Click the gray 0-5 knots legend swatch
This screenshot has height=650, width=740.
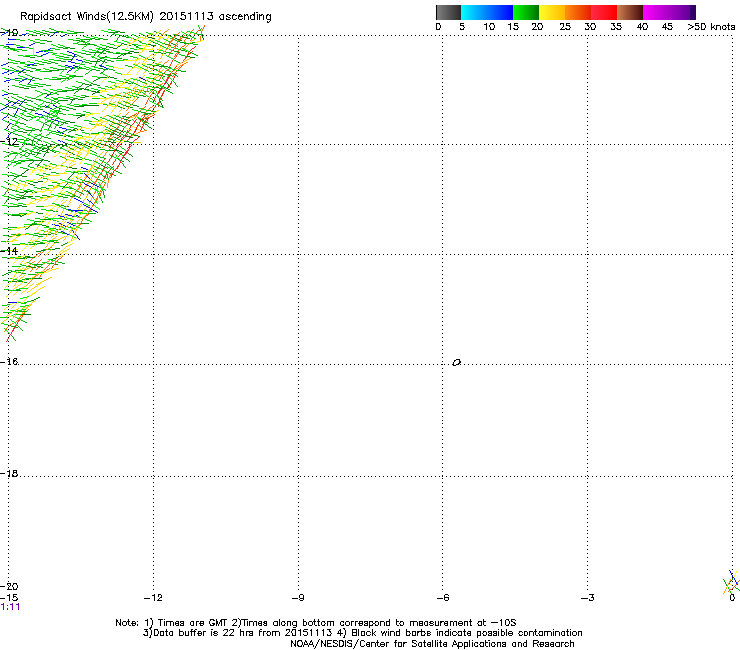coord(448,12)
